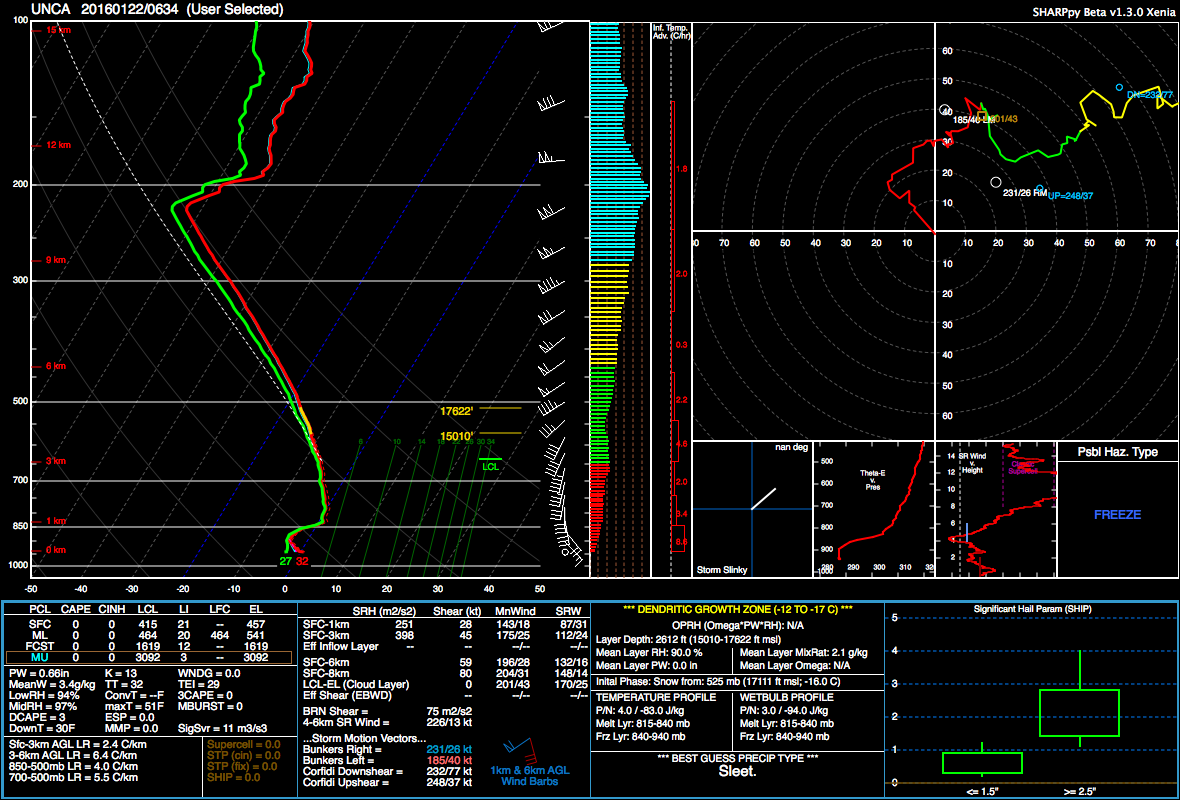Click the Eff Inflow Layer row label
Viewport: 1180px width, 800px height.
[342, 646]
